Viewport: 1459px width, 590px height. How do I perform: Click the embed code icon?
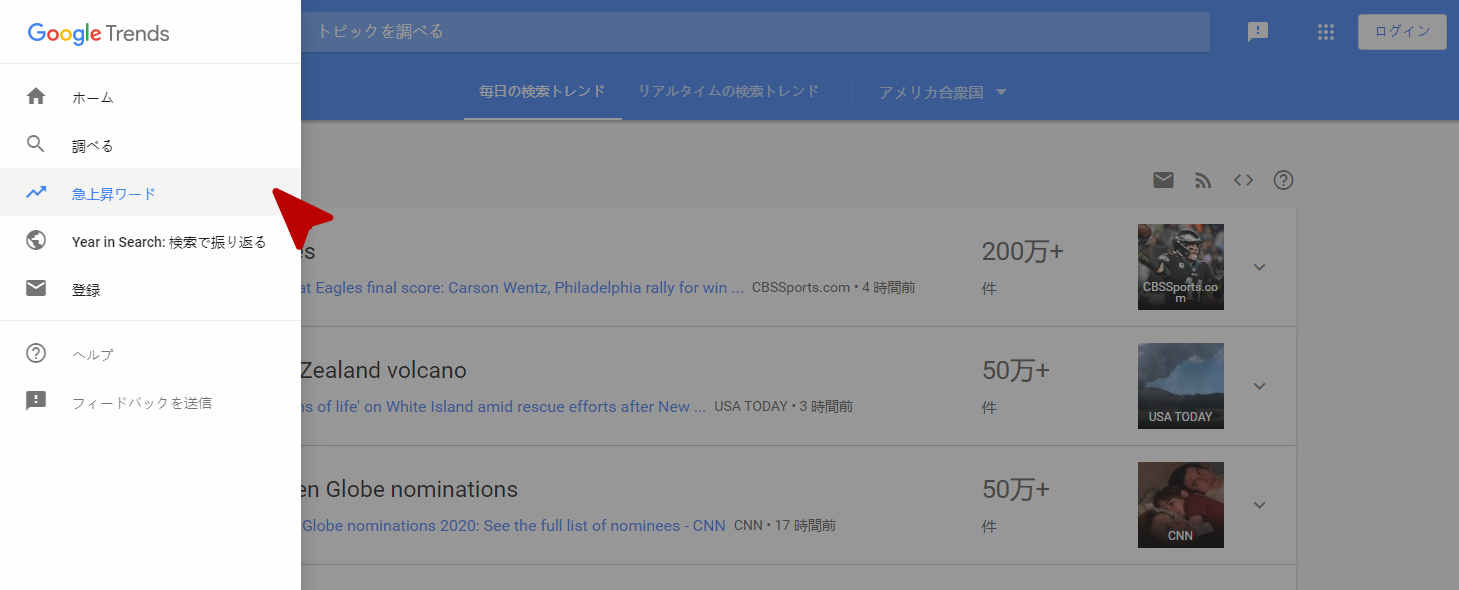click(1243, 181)
